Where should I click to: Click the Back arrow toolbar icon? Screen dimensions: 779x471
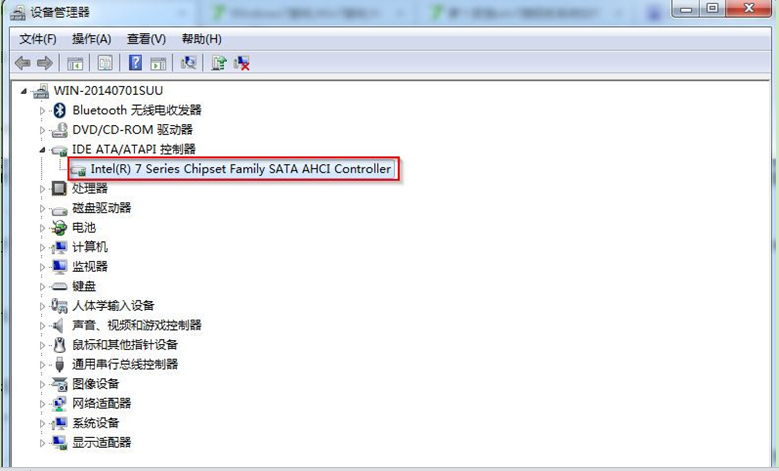tap(22, 63)
